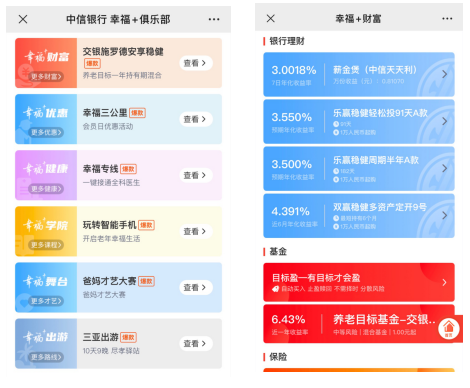Screen dimensions: 470x388
Task: Open 更多才艺 under 幸福舞台
Action: (x=46, y=301)
